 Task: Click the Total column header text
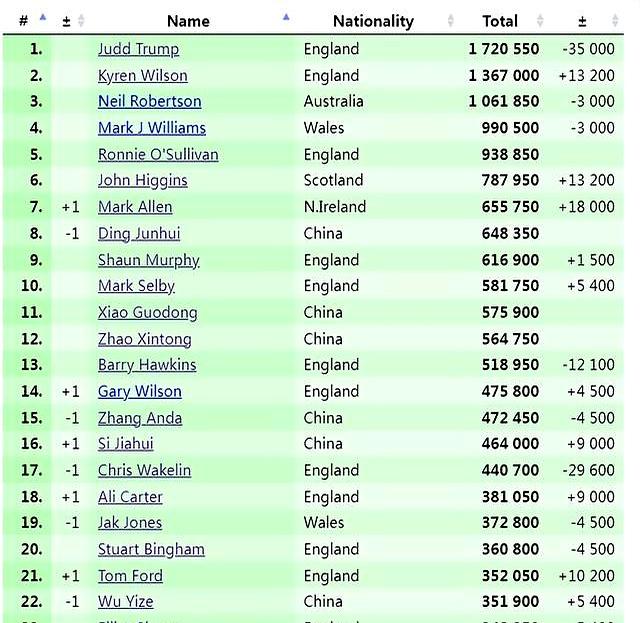pos(500,21)
